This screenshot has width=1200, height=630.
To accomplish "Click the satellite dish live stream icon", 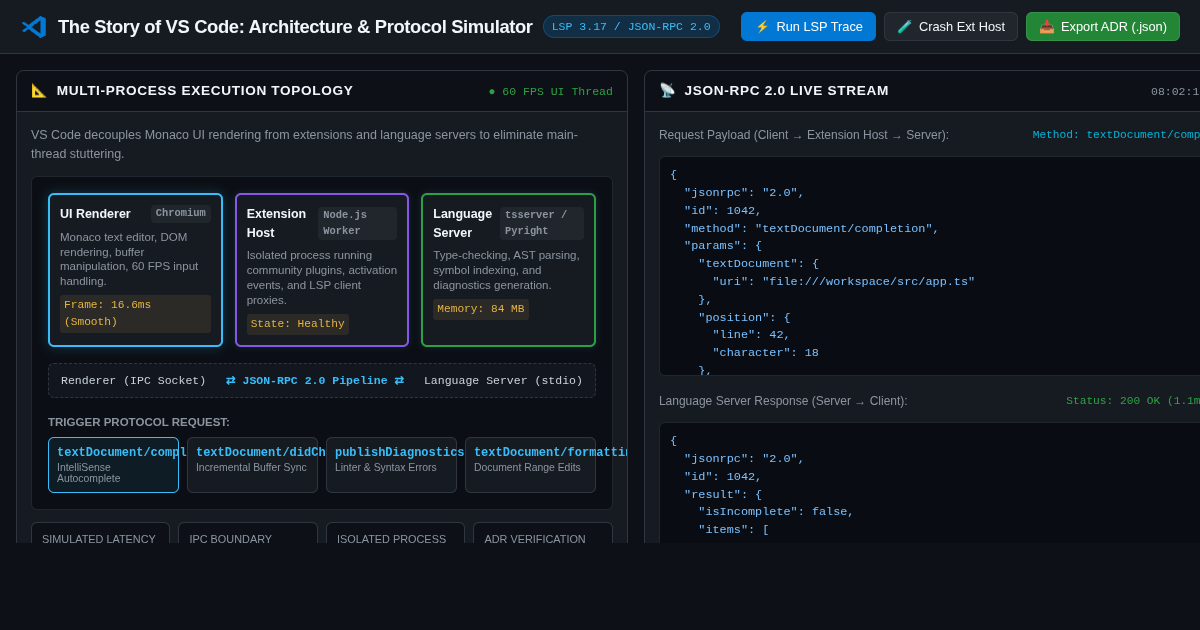I will click(667, 91).
